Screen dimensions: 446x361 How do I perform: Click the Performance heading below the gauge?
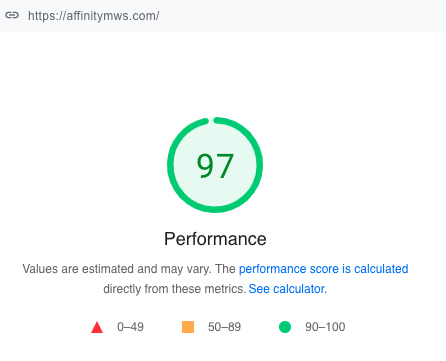215,239
